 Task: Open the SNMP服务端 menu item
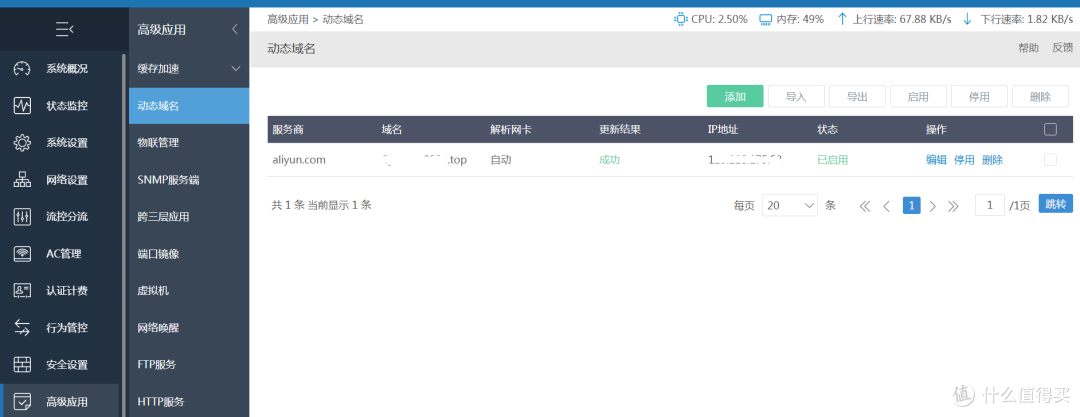[x=168, y=180]
